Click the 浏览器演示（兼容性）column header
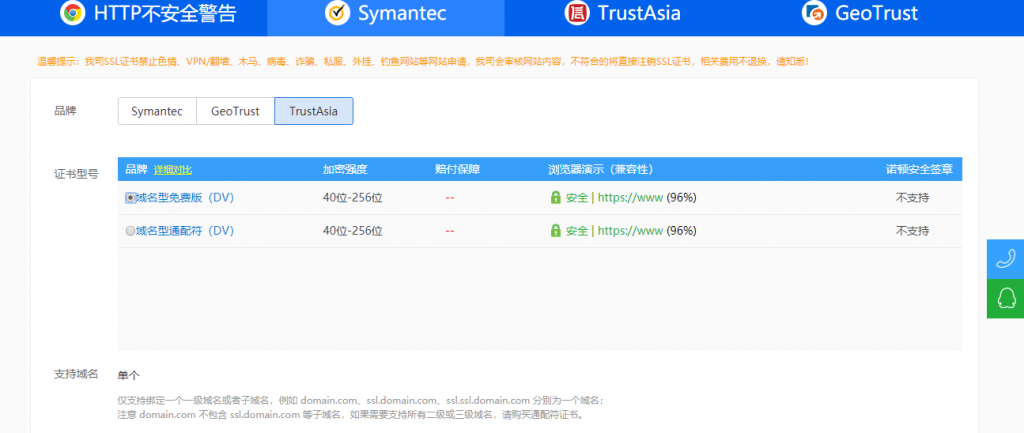Image resolution: width=1024 pixels, height=433 pixels. click(601, 170)
